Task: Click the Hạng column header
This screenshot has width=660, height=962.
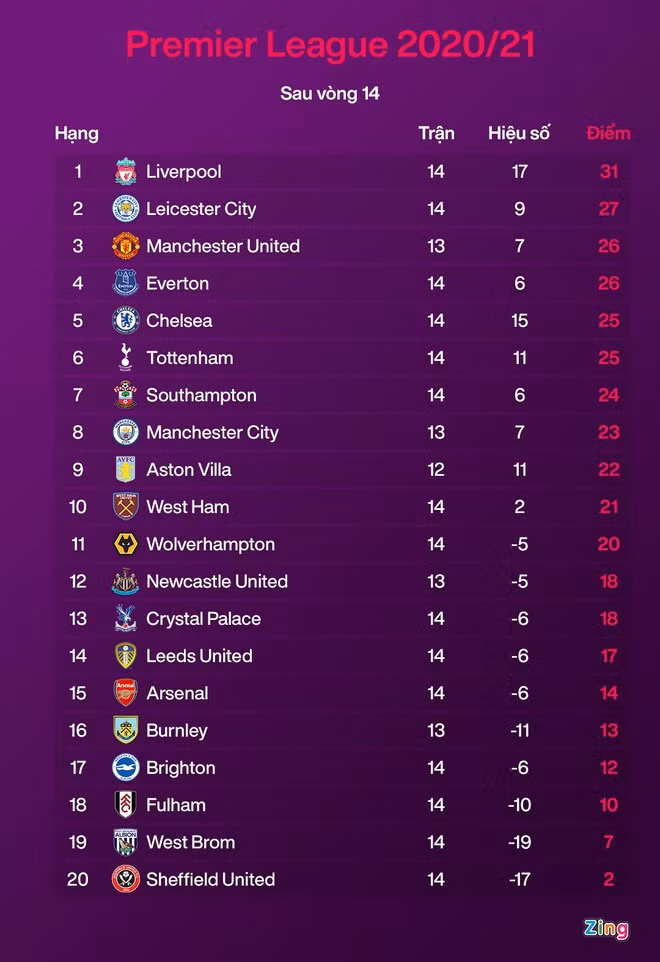Action: coord(77,133)
